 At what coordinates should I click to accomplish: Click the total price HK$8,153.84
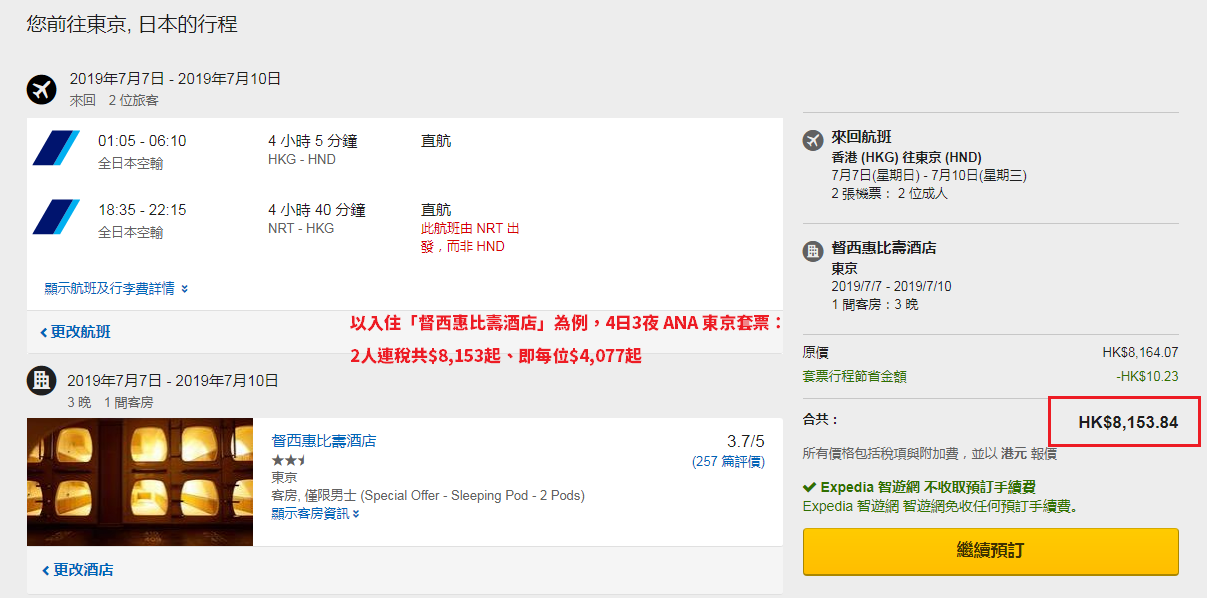click(1128, 422)
